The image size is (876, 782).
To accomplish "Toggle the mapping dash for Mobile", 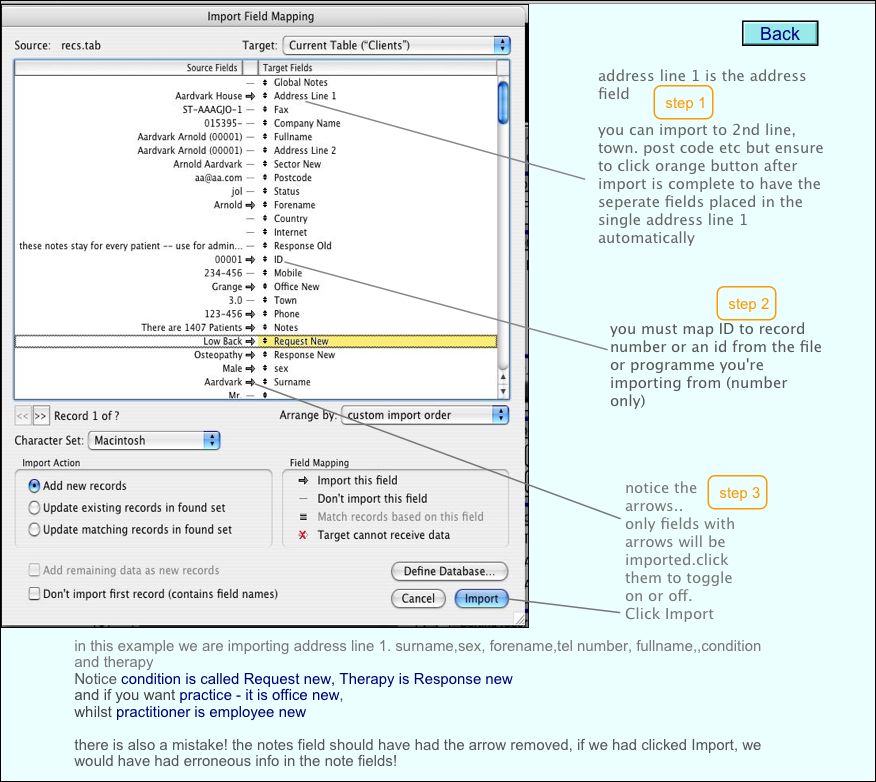I will 250,273.
